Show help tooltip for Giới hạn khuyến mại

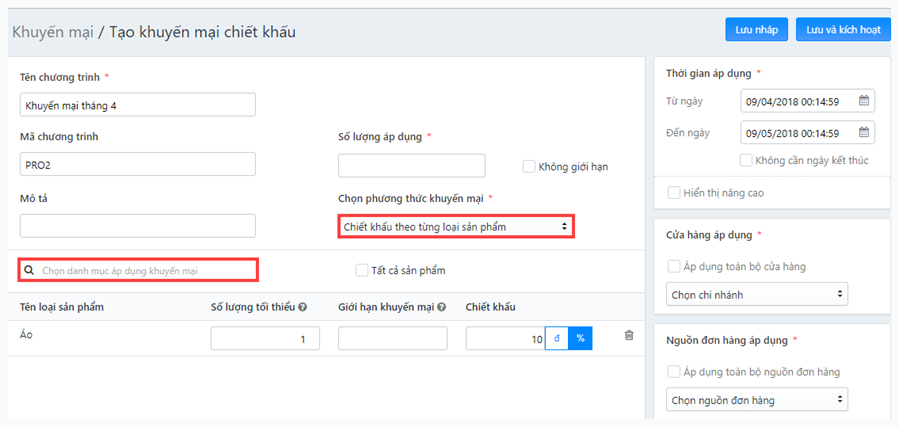coord(441,307)
